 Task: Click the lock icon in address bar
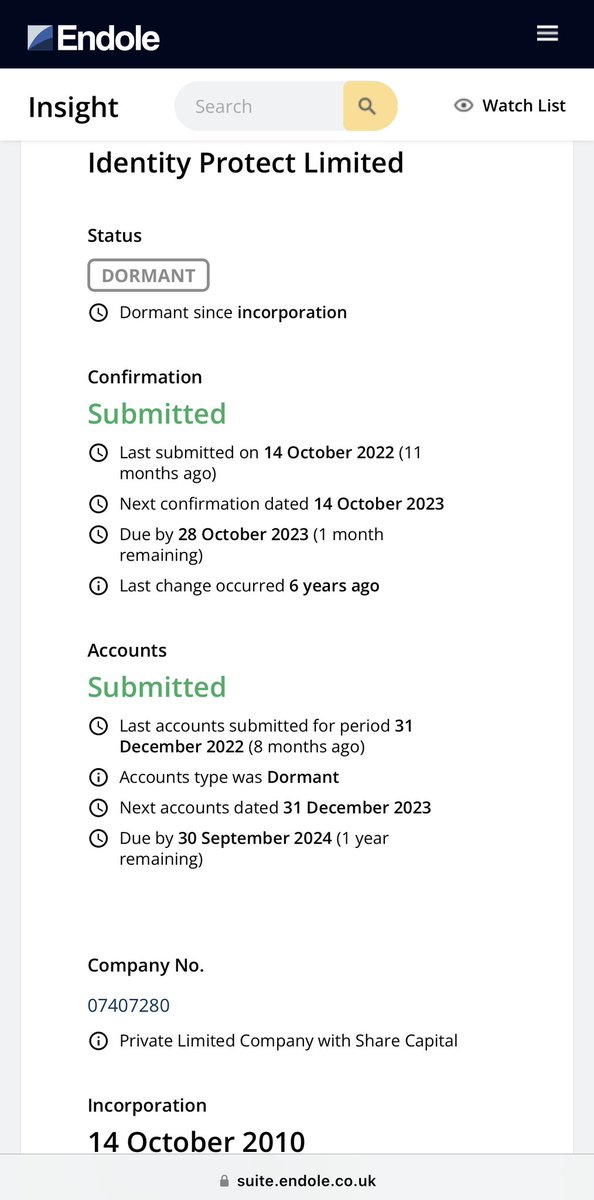click(x=224, y=1181)
